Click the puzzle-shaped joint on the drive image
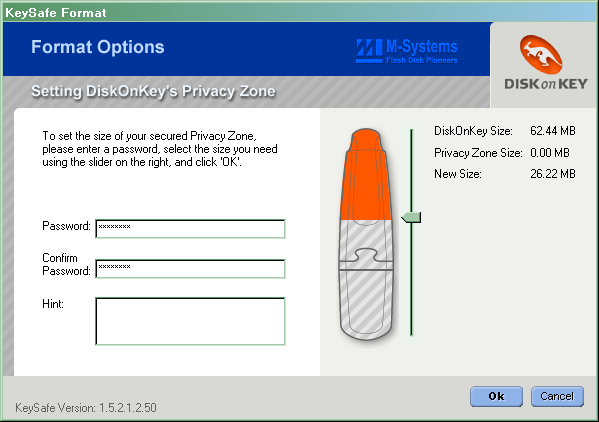 point(366,260)
